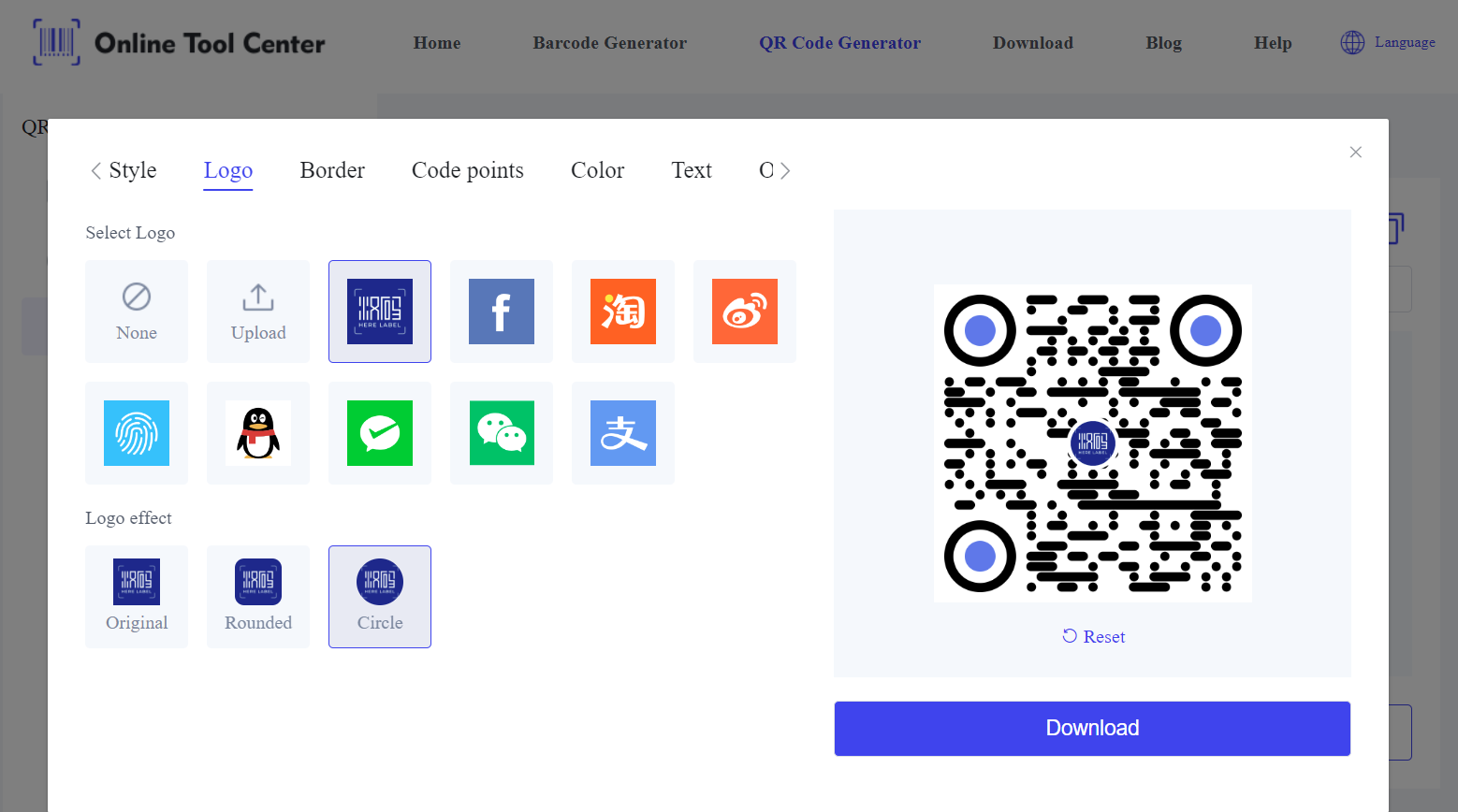Pick the orange Taobao logo
The height and width of the screenshot is (812, 1458).
623,312
